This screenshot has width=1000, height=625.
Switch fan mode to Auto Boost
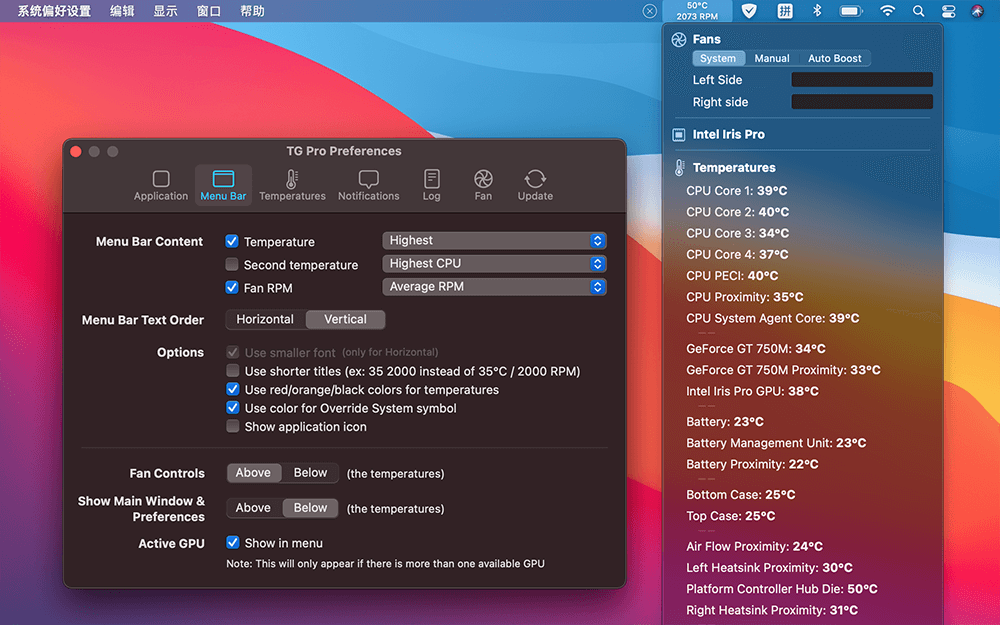click(x=835, y=58)
